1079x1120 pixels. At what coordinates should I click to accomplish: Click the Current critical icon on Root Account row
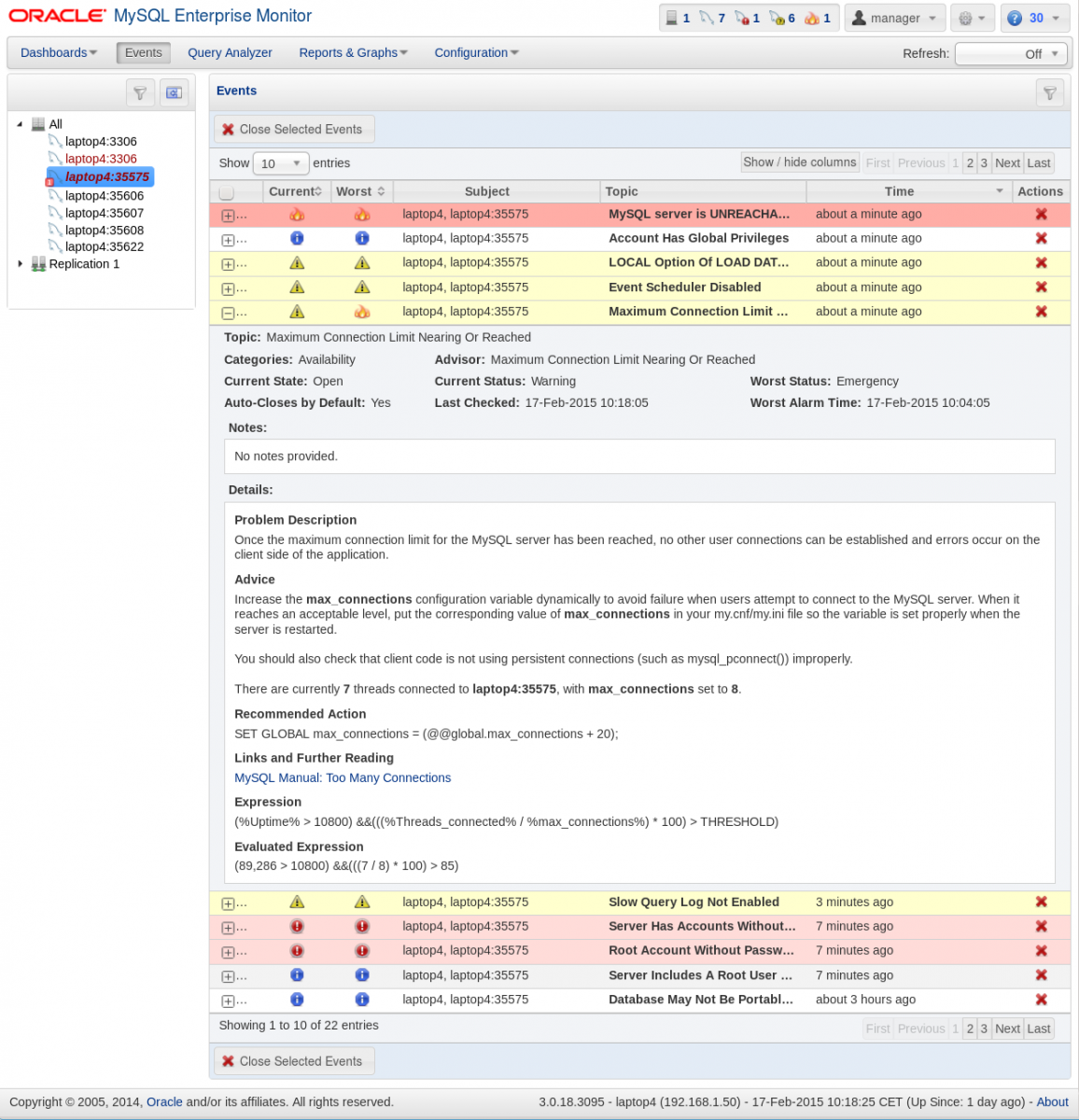tap(297, 951)
